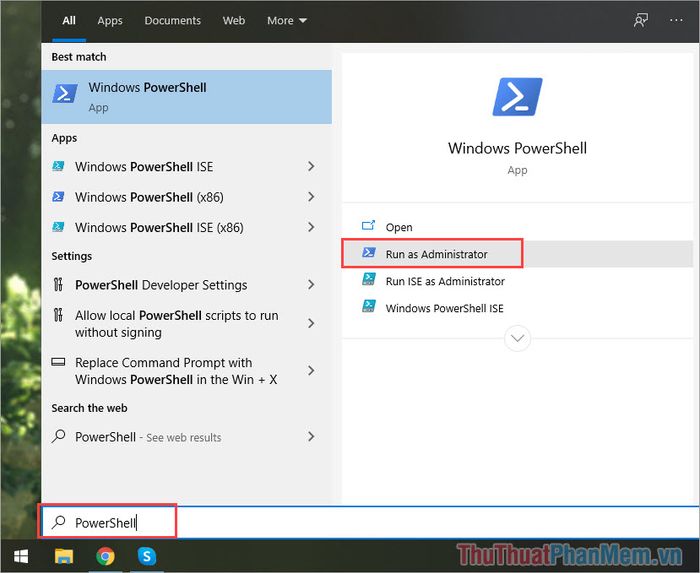700x573 pixels.
Task: Expand the More filter dropdown
Action: click(287, 20)
